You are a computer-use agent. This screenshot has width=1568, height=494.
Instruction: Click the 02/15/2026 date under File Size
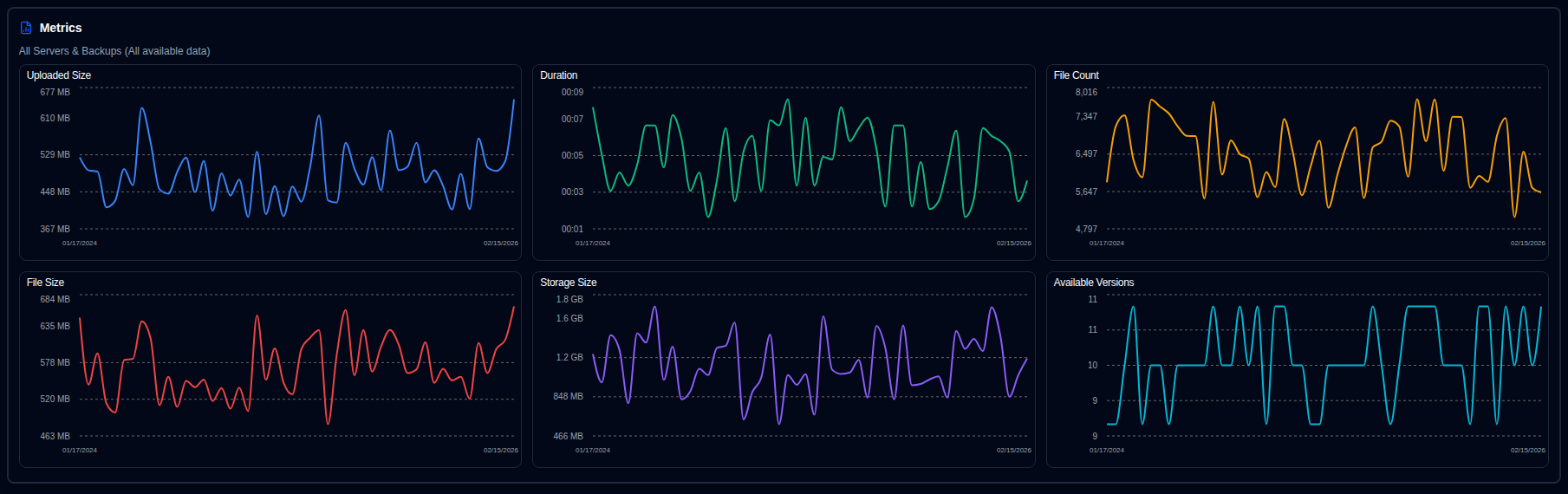click(501, 451)
